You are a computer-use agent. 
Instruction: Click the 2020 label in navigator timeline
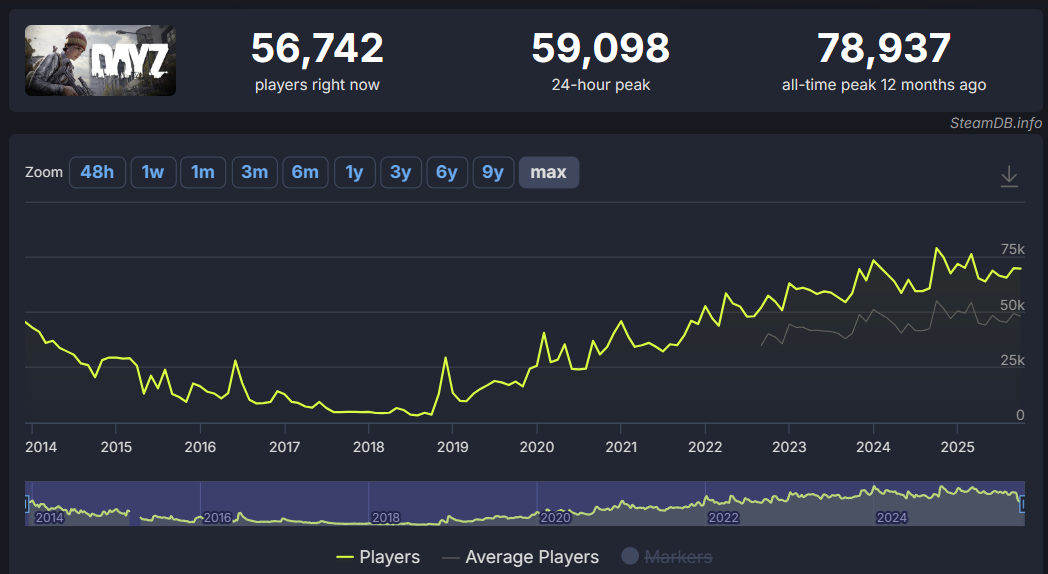pos(555,517)
